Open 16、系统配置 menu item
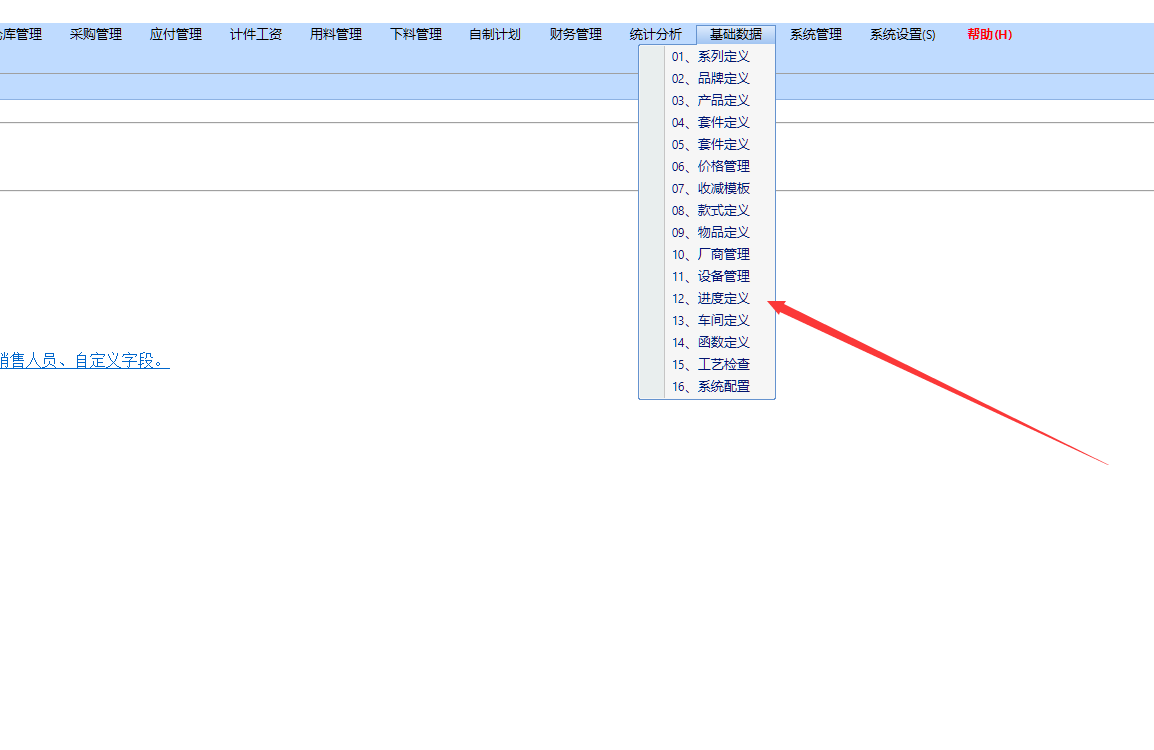The width and height of the screenshot is (1154, 750). [710, 386]
